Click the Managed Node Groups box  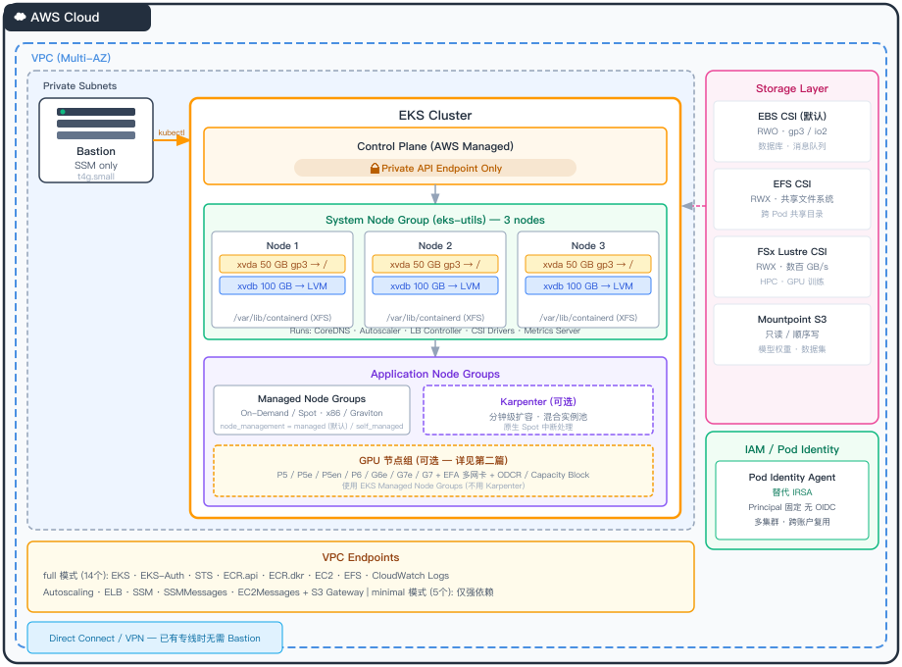click(312, 410)
